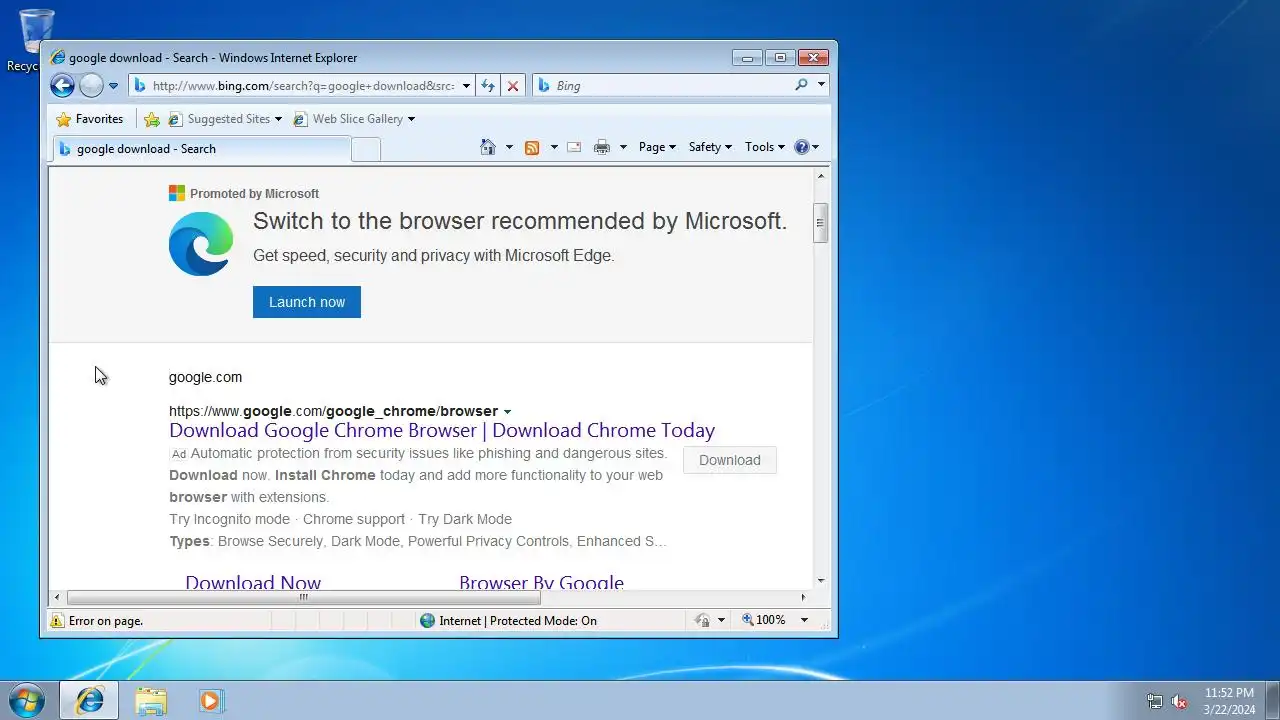Screen dimensions: 1280x720
Task: Click the network tray icon
Action: coord(1155,702)
